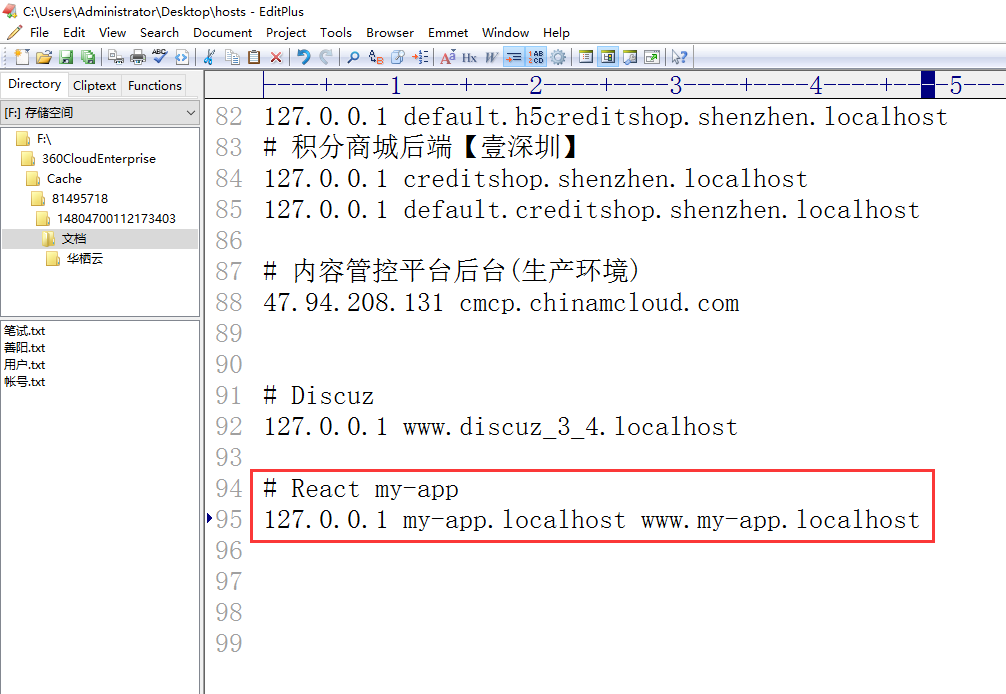Select the 文档 folder
The image size is (1006, 694).
pos(74,239)
